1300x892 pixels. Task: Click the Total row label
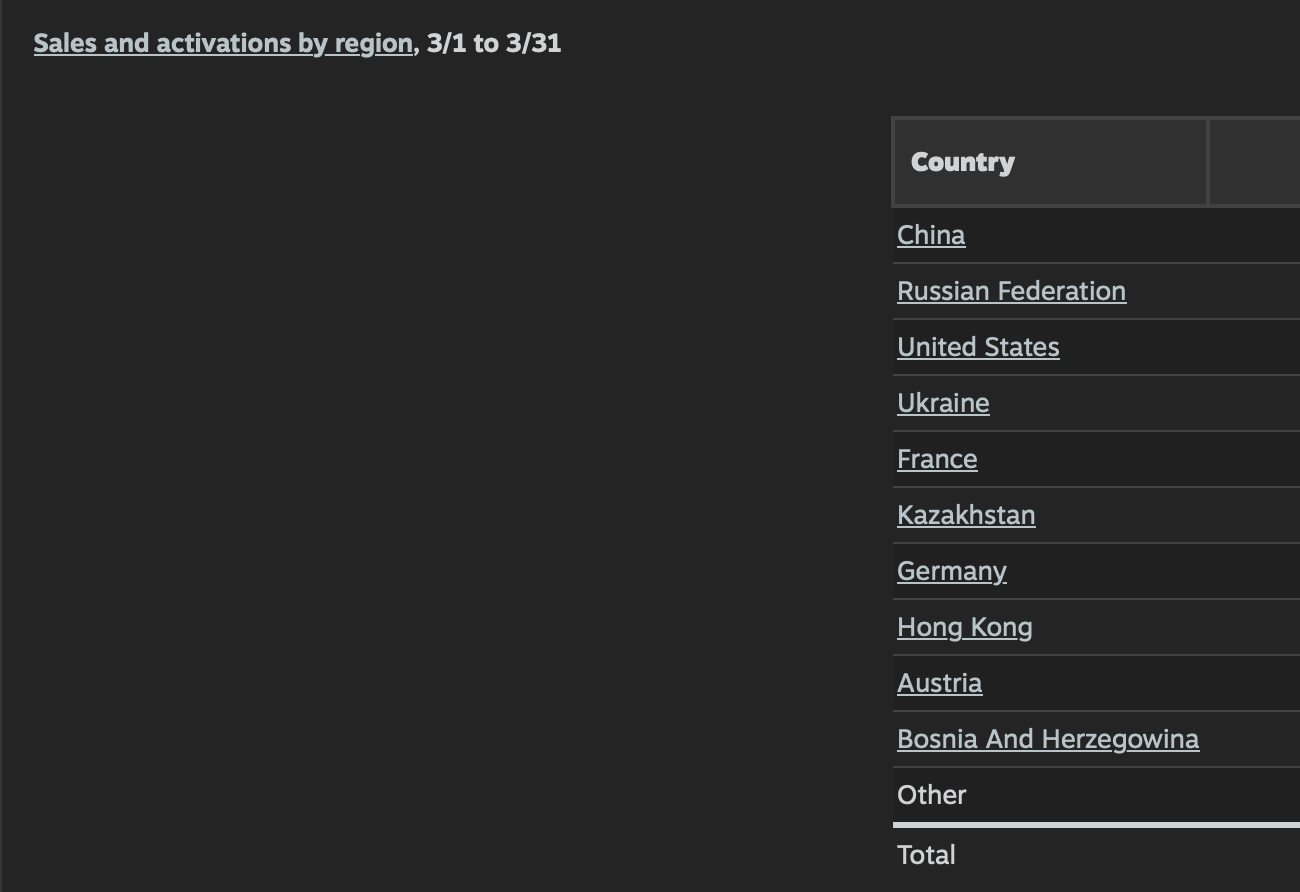coord(926,855)
